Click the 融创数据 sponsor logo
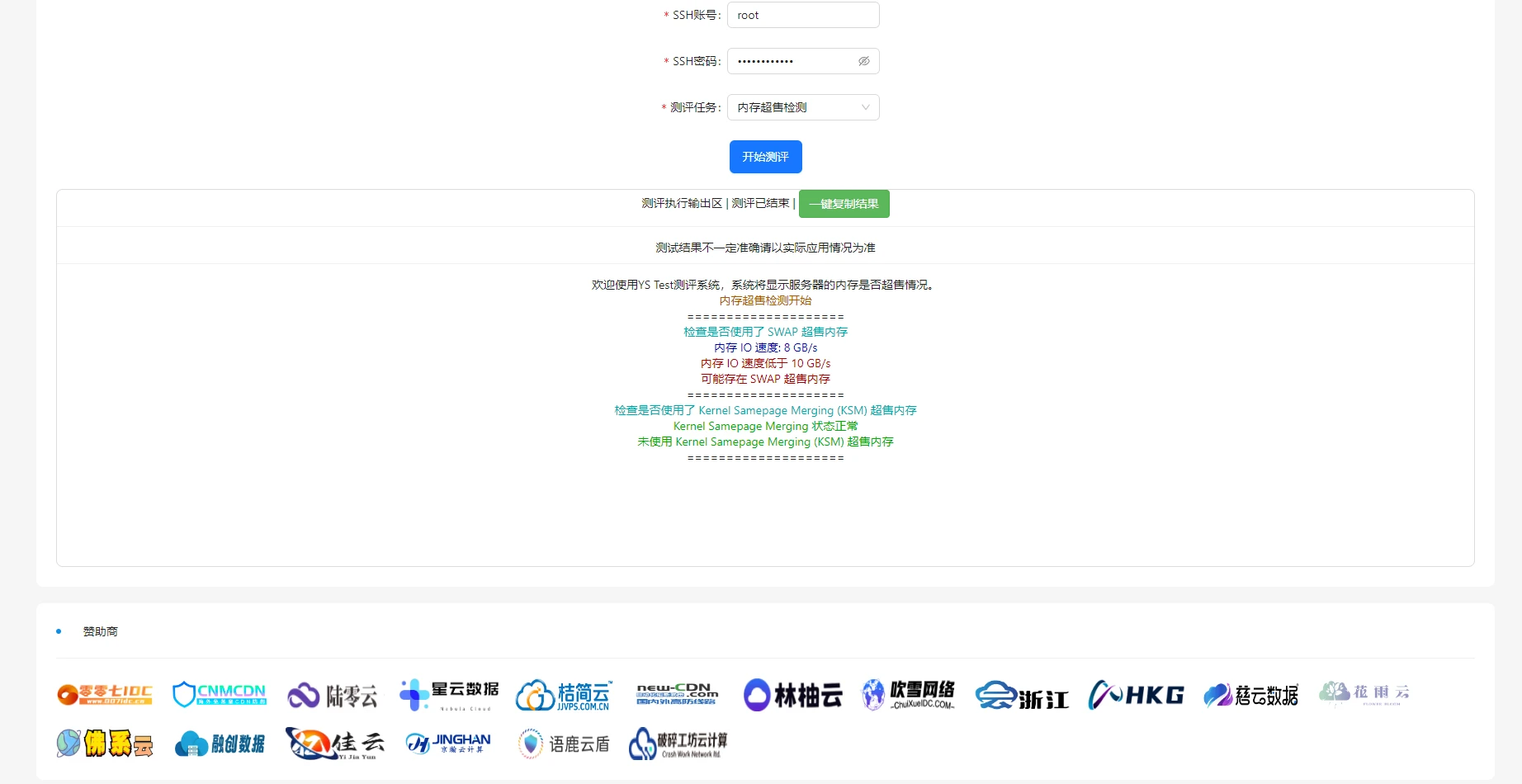The image size is (1522, 784). [x=220, y=744]
